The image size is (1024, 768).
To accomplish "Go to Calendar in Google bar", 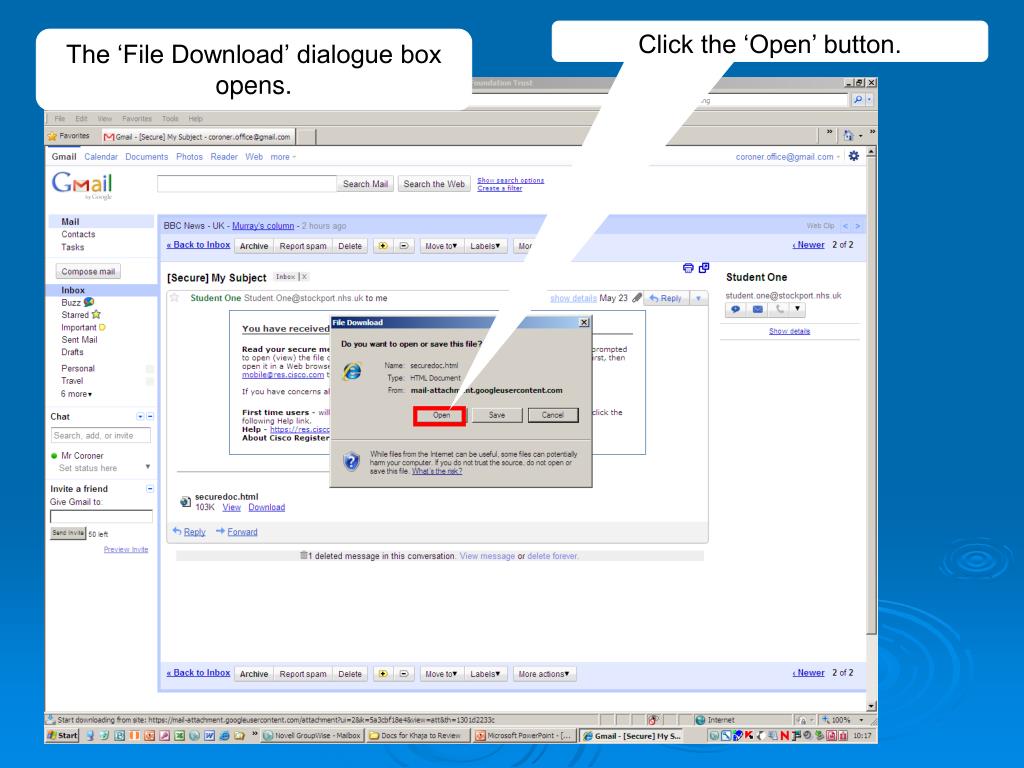I will [101, 157].
